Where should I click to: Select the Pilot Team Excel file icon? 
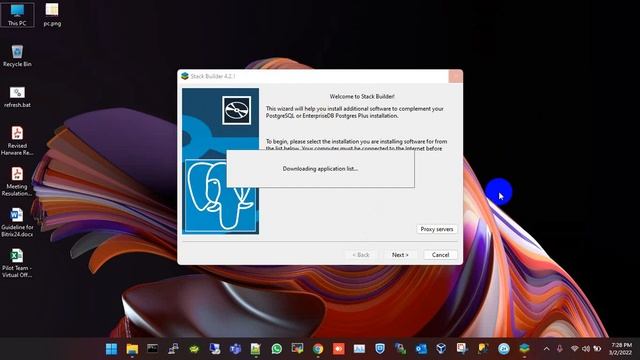17,263
